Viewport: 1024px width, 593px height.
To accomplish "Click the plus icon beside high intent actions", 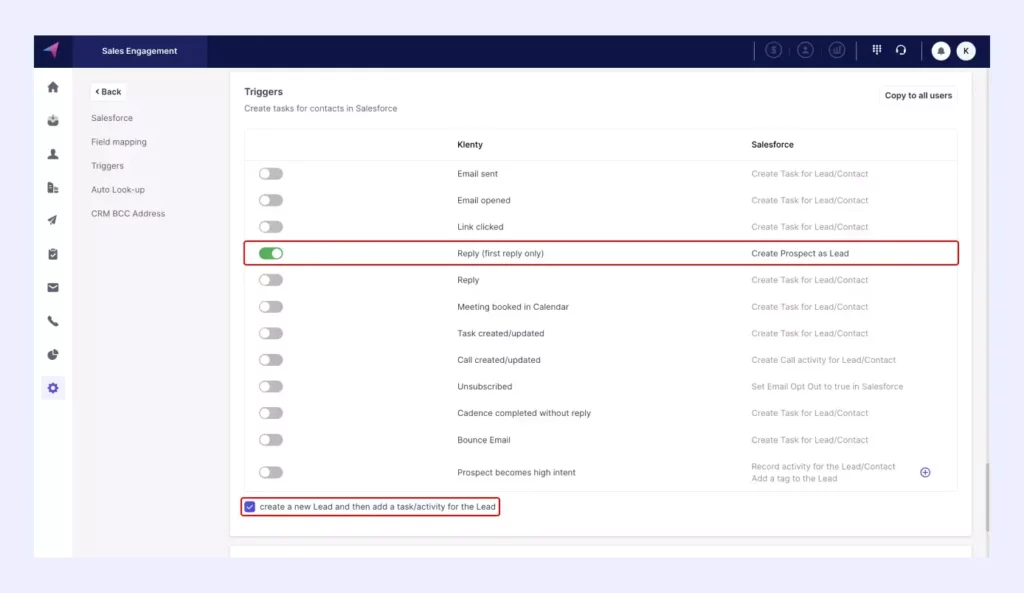I will [x=925, y=472].
